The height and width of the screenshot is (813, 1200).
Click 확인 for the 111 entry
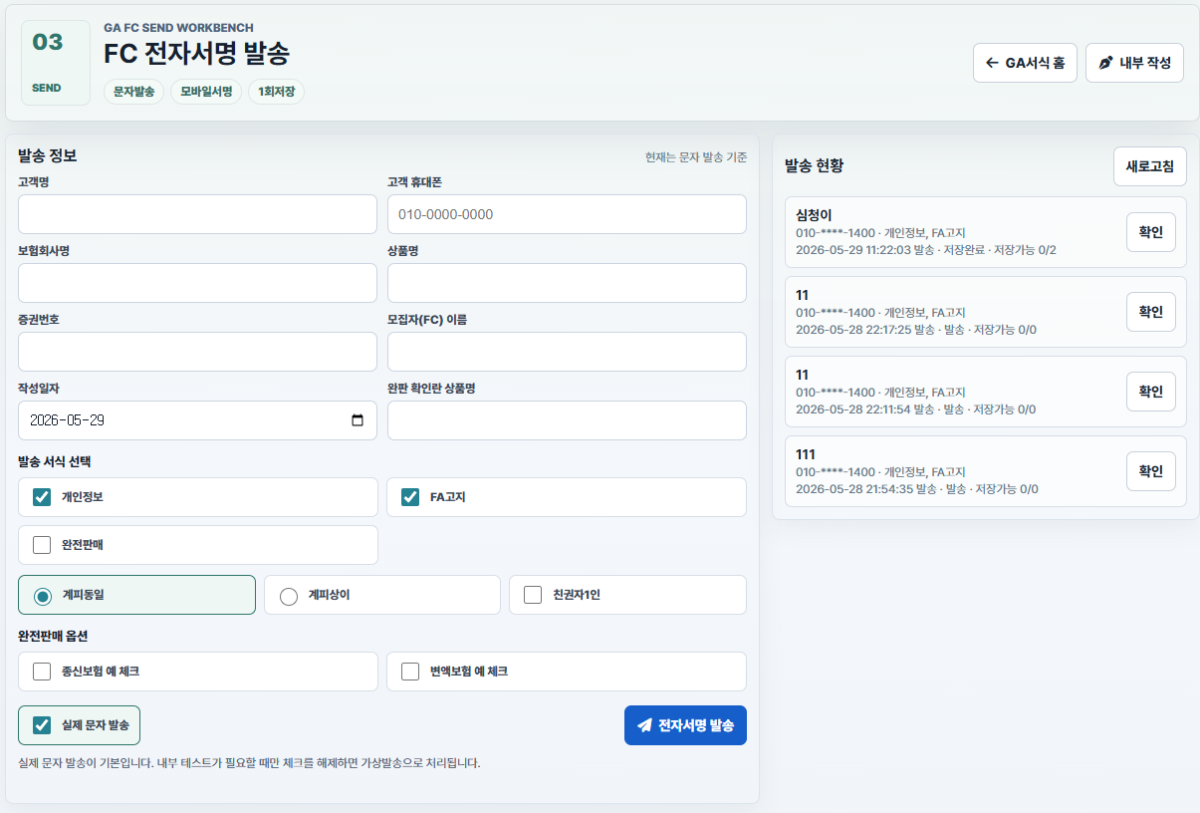point(1151,471)
